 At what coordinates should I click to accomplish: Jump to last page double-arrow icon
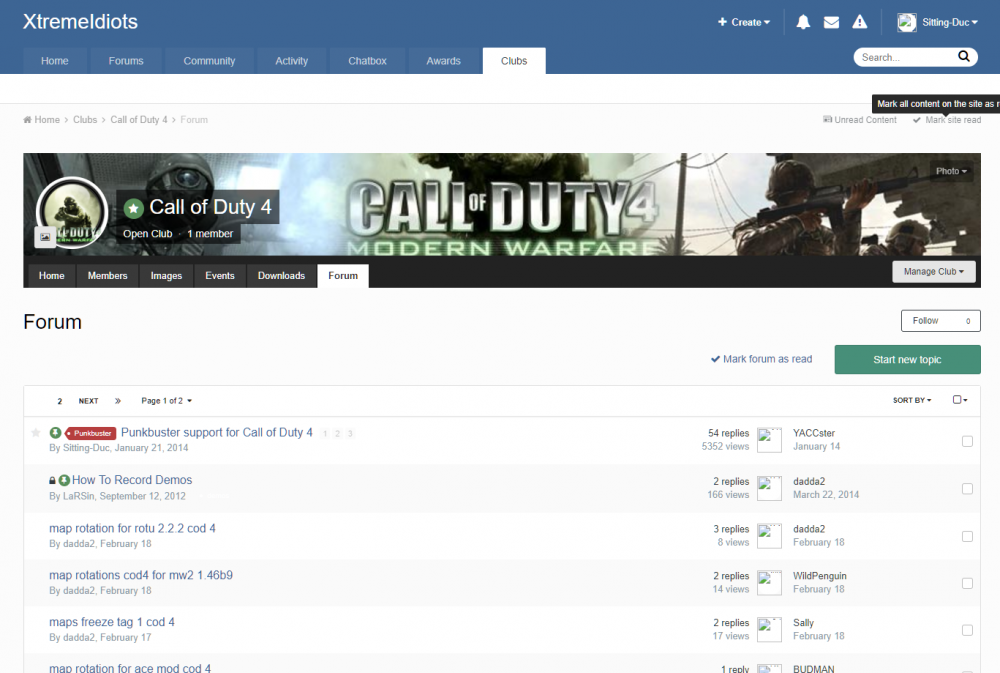point(118,401)
